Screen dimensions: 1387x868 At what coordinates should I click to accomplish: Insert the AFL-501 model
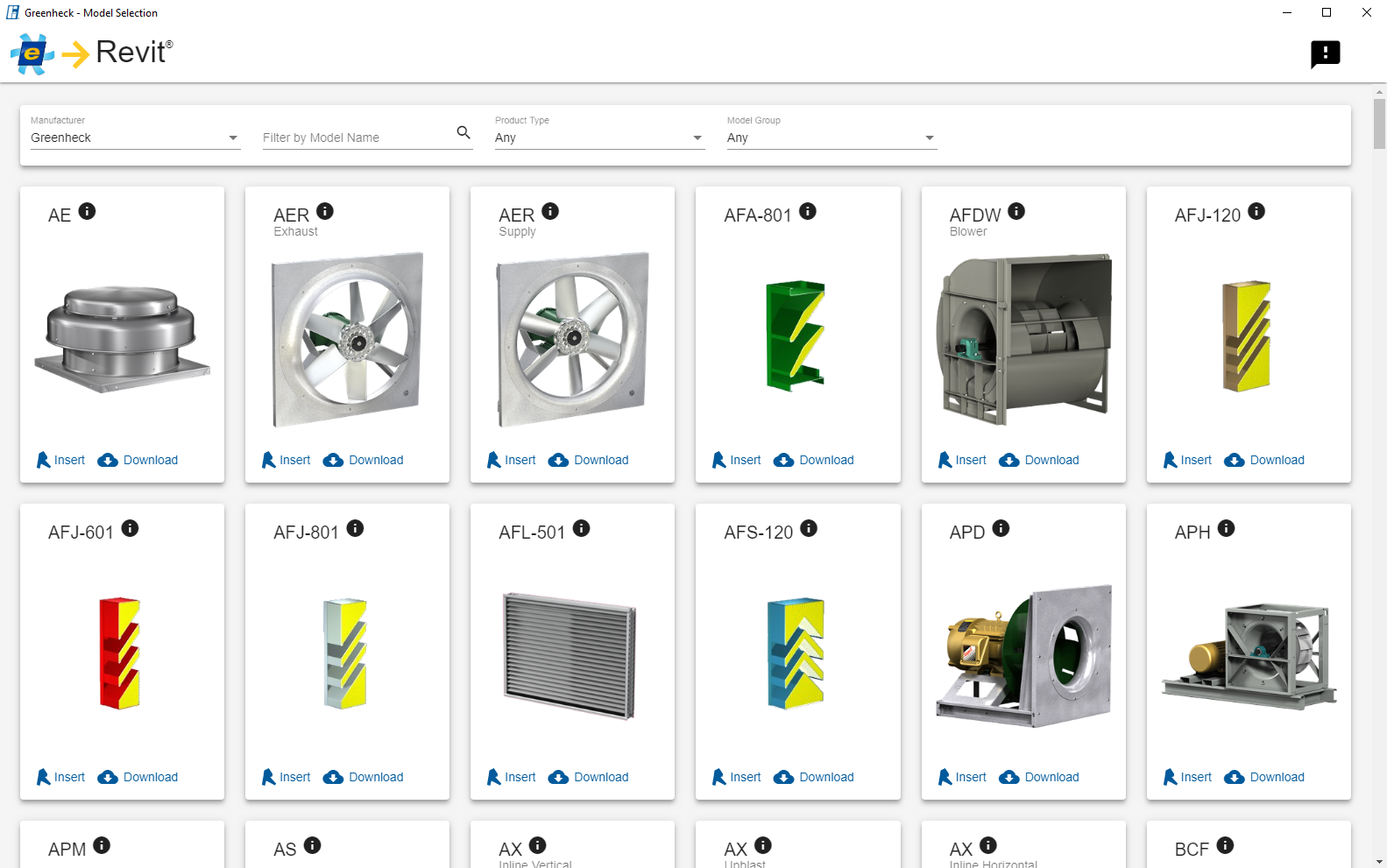[x=511, y=777]
